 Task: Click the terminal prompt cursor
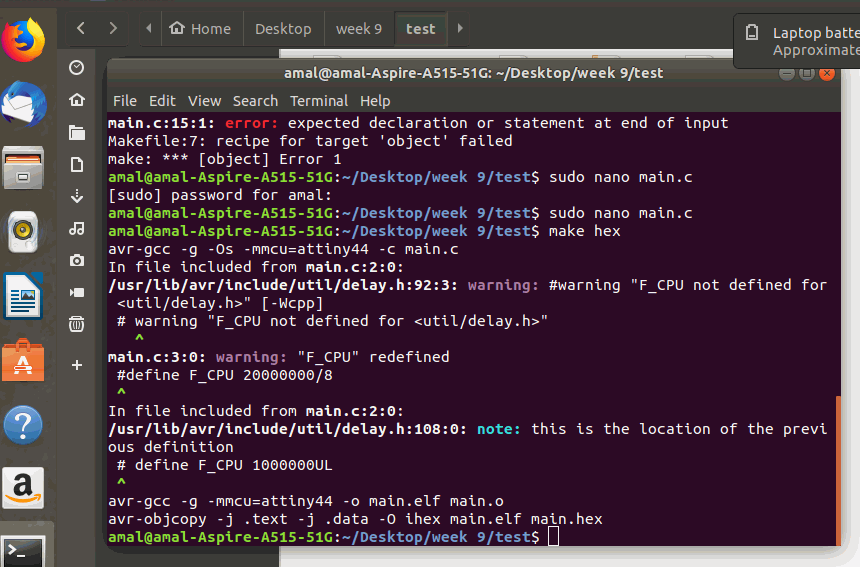tap(553, 537)
